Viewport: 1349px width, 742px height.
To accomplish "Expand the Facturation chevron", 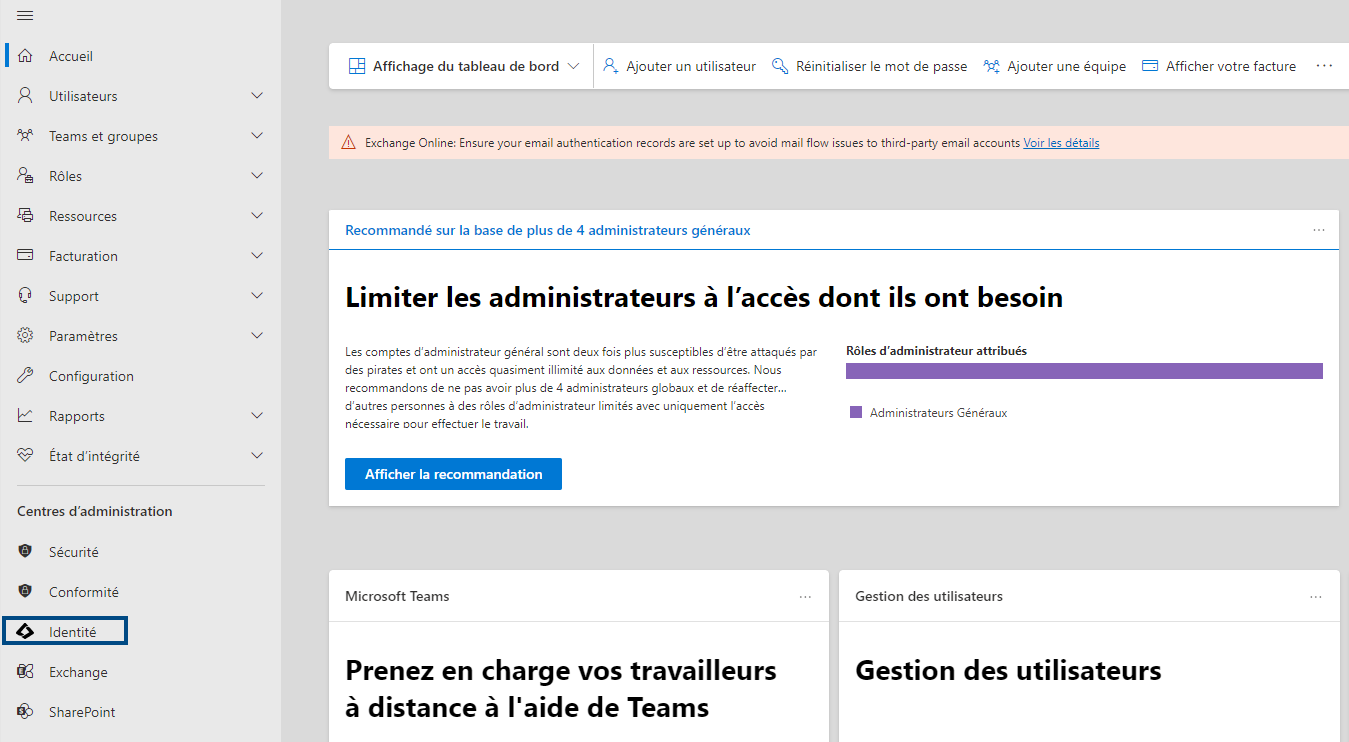I will [x=257, y=256].
